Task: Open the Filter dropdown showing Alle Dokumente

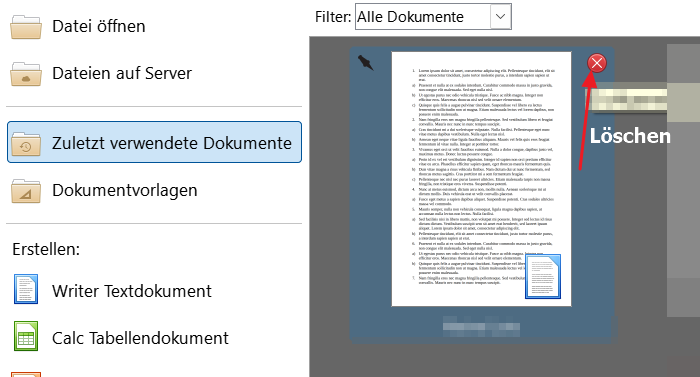Action: (x=433, y=17)
